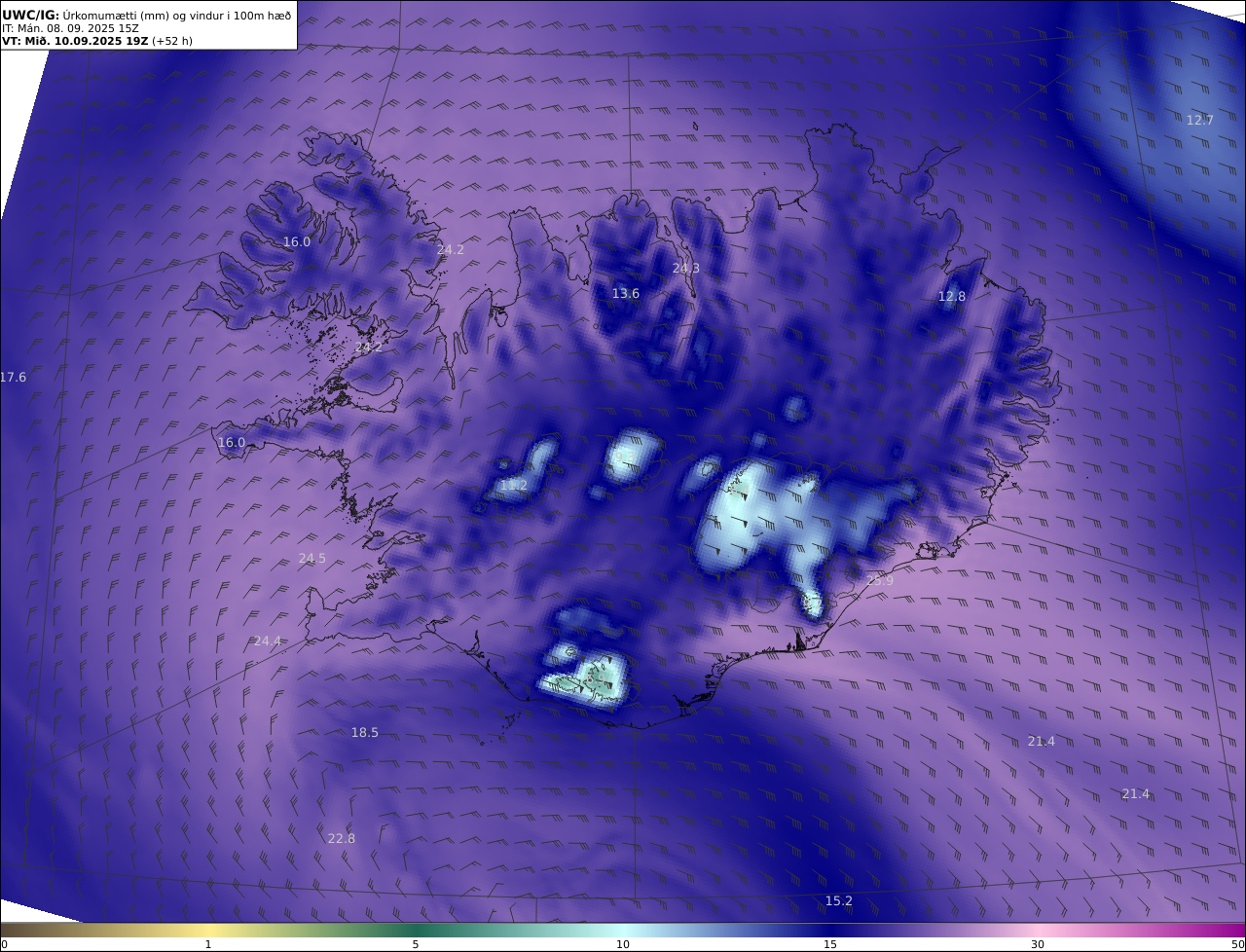
Task: Click the colorbar tick label 10
Action: click(x=623, y=944)
